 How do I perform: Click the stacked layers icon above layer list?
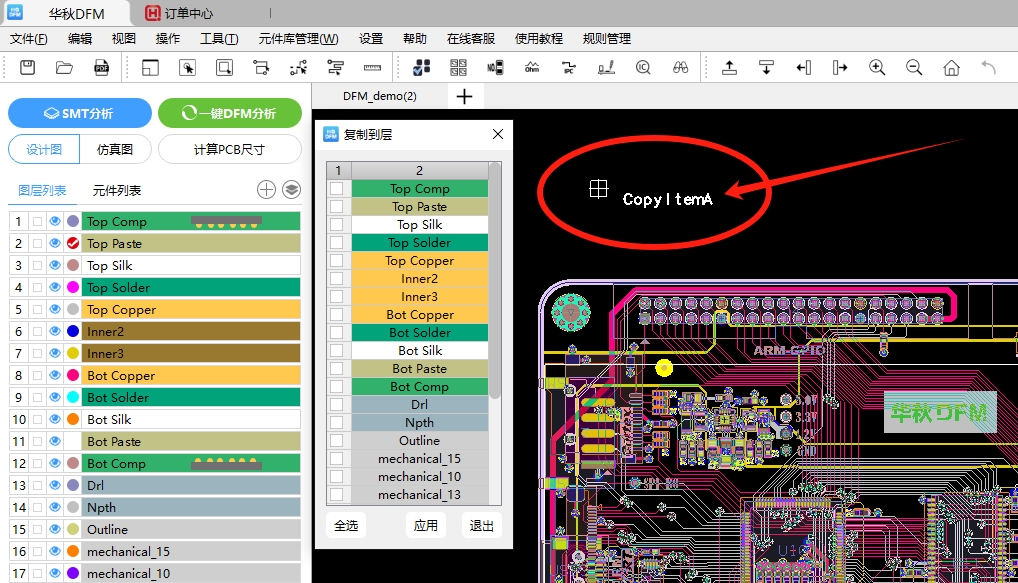(291, 190)
